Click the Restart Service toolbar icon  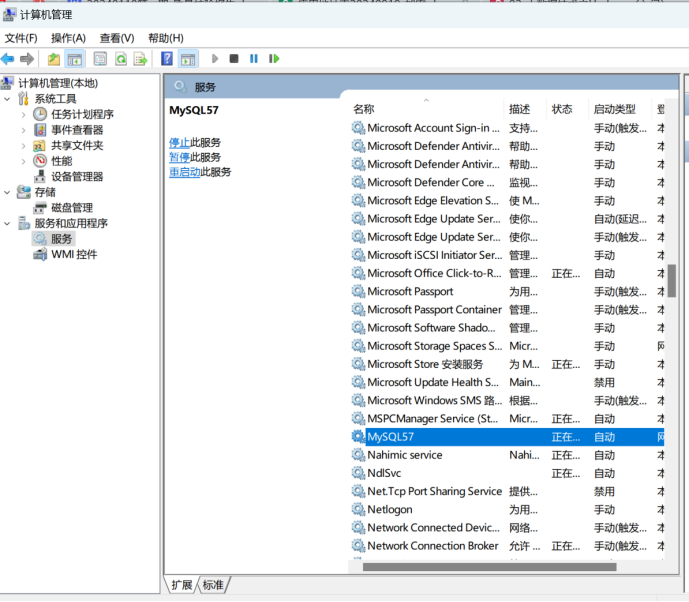(x=273, y=59)
